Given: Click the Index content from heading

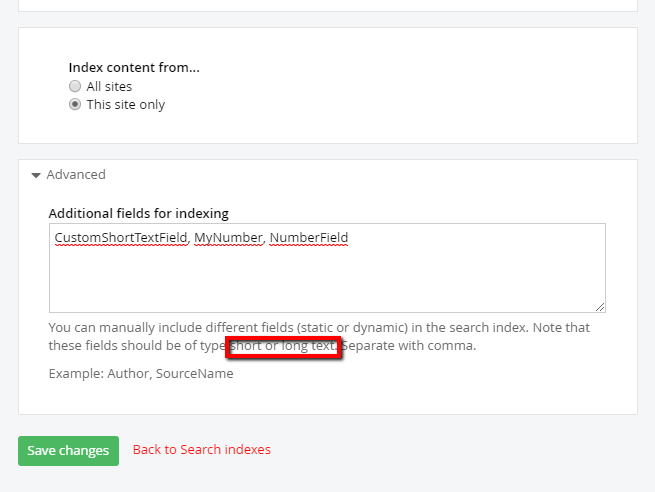Looking at the screenshot, I should (x=134, y=67).
